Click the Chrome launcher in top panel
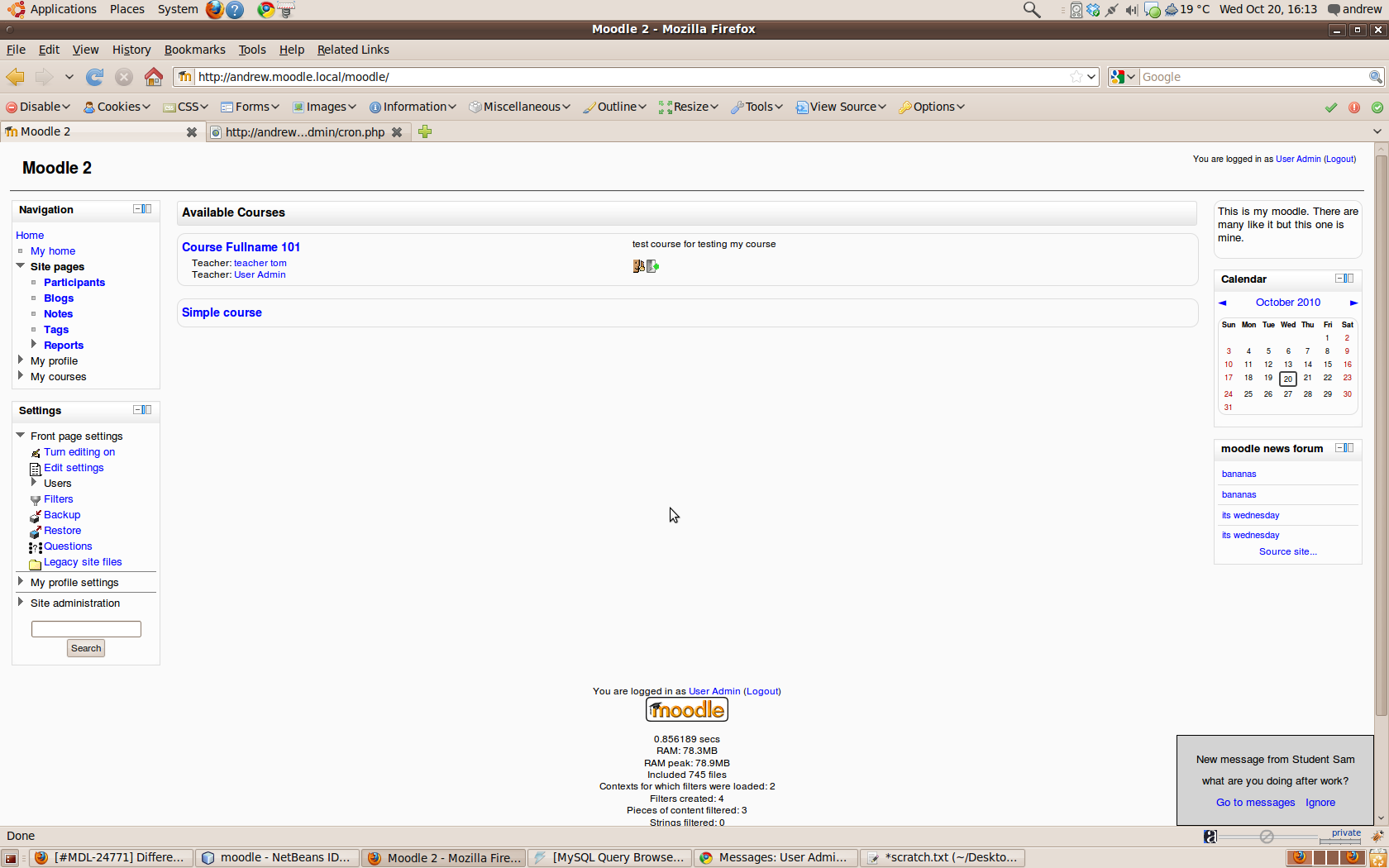 [x=265, y=10]
